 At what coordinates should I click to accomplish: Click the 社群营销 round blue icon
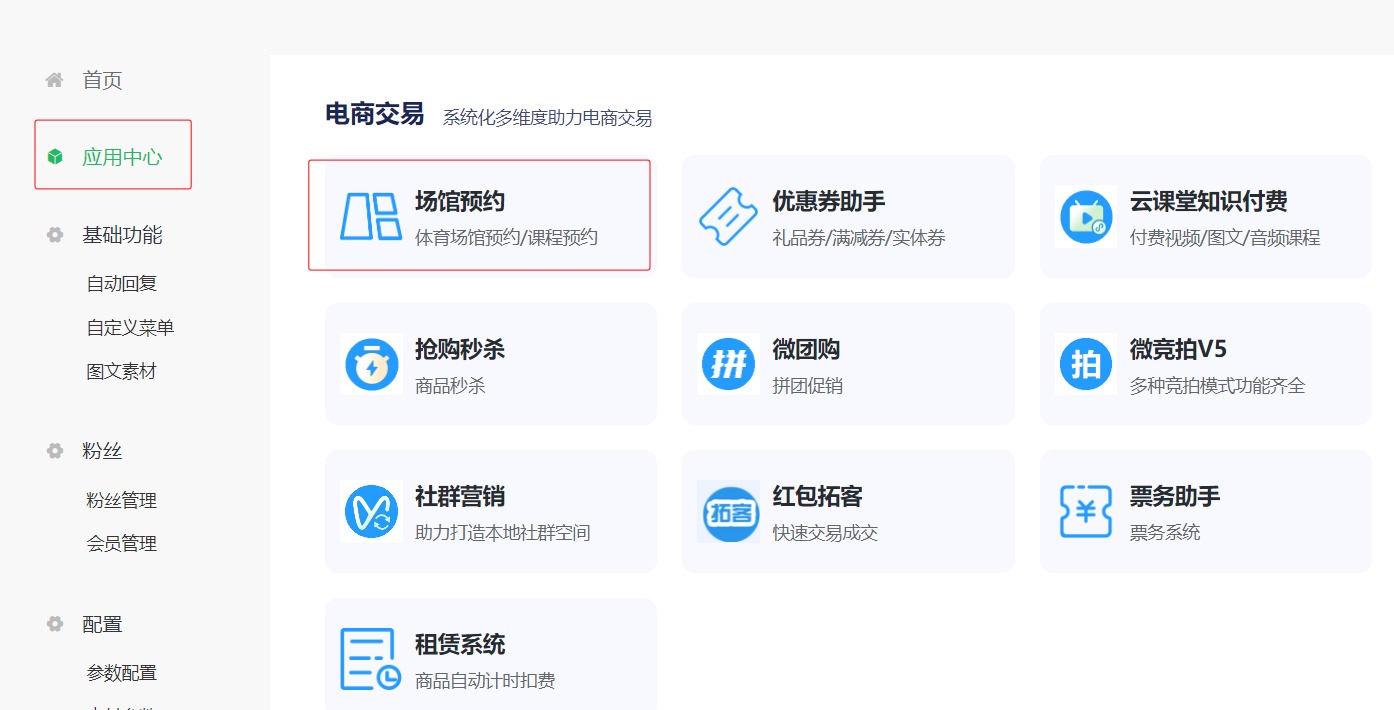[x=371, y=511]
